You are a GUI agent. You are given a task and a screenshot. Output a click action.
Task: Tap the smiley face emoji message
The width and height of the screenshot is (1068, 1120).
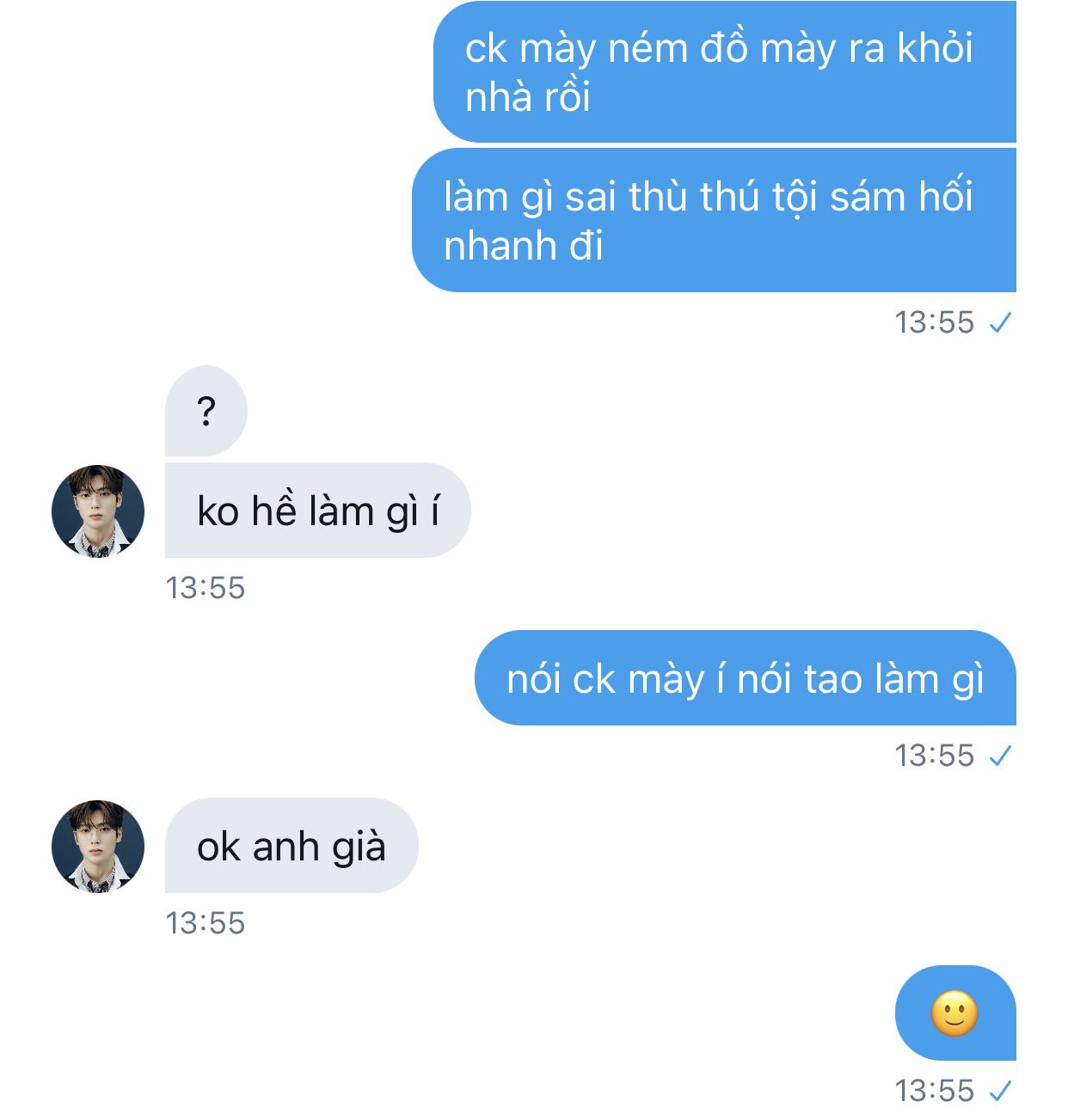point(954,1013)
